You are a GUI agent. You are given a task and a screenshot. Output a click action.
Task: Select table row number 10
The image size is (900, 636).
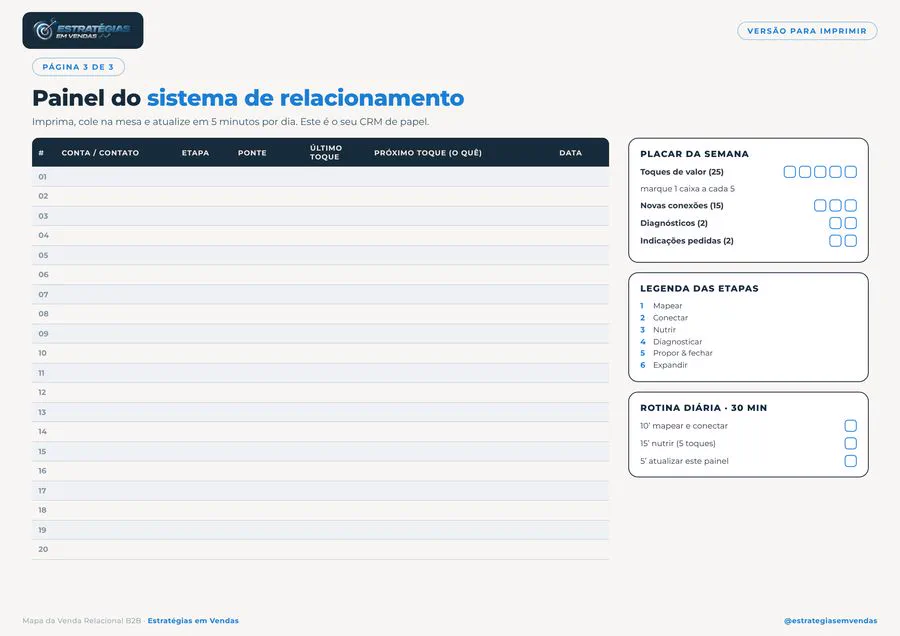320,353
